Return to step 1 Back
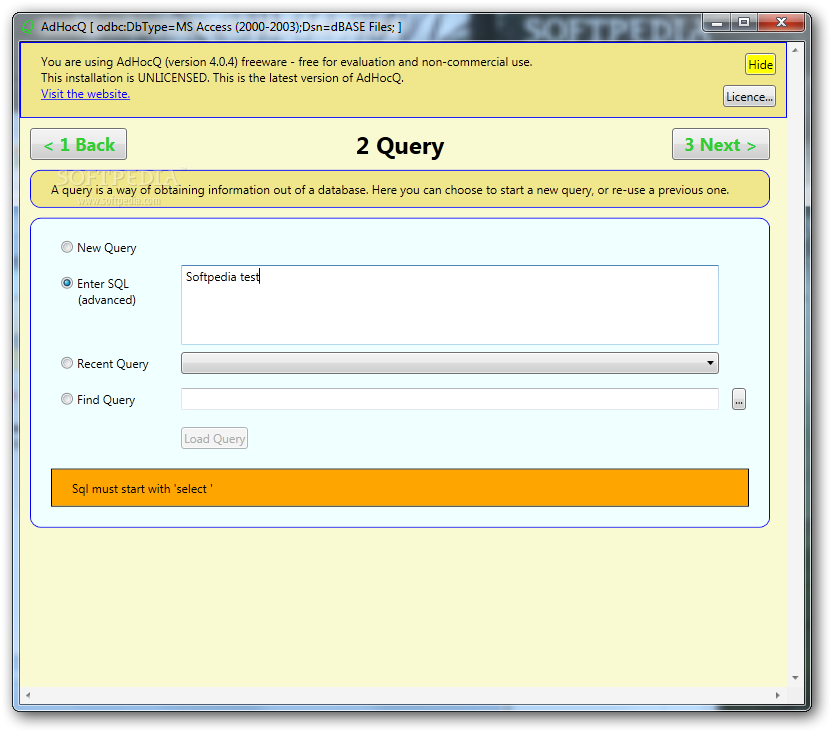 click(79, 144)
